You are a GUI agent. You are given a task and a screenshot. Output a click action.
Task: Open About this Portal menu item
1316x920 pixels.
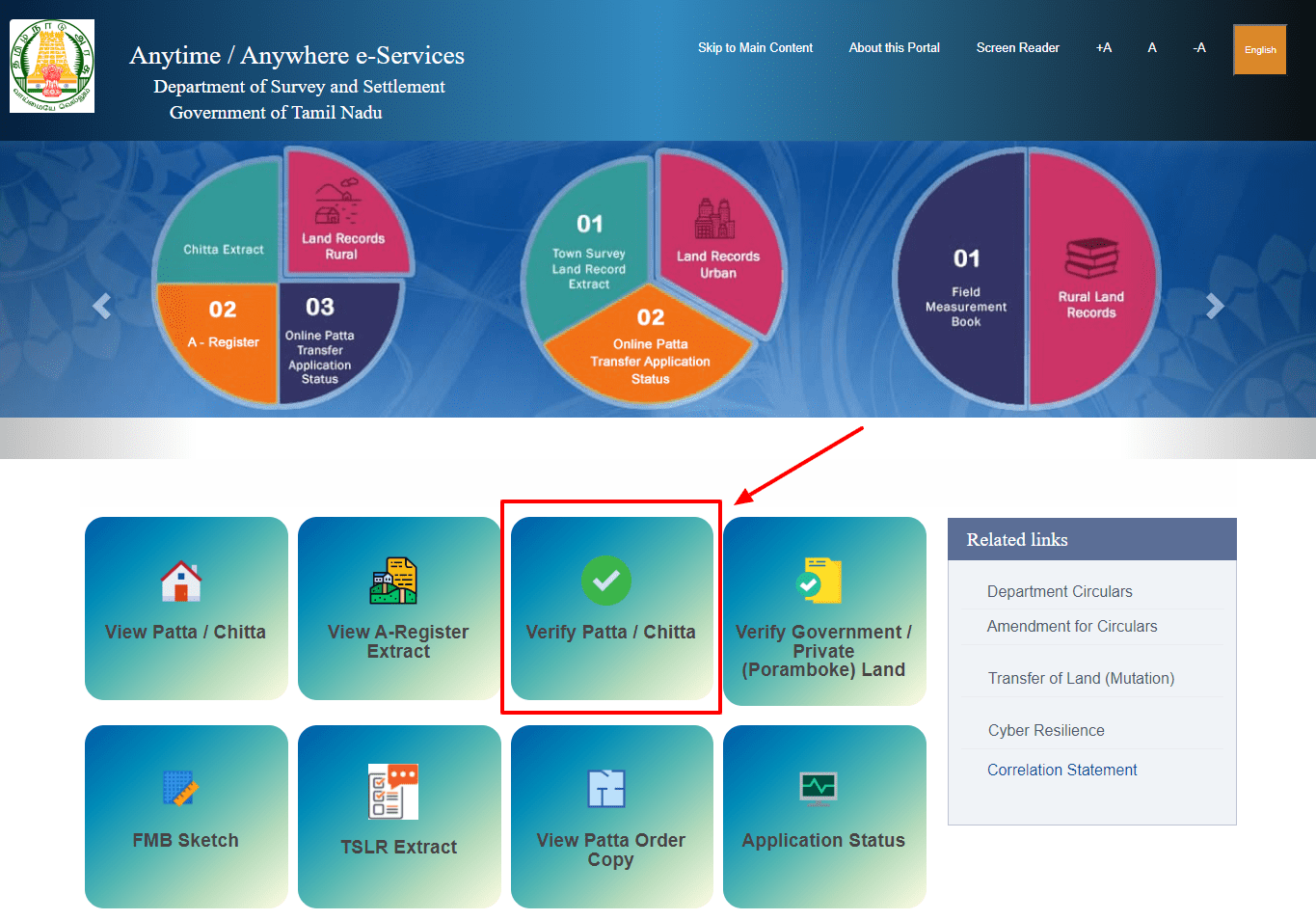[x=894, y=47]
